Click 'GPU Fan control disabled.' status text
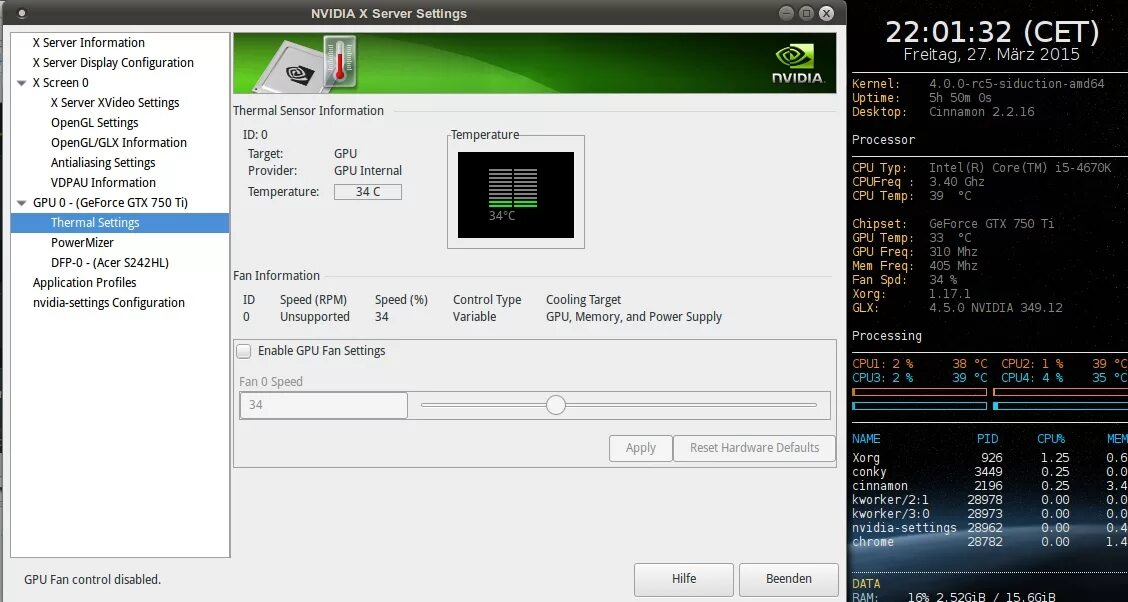Screen dimensions: 1128x602 point(93,580)
